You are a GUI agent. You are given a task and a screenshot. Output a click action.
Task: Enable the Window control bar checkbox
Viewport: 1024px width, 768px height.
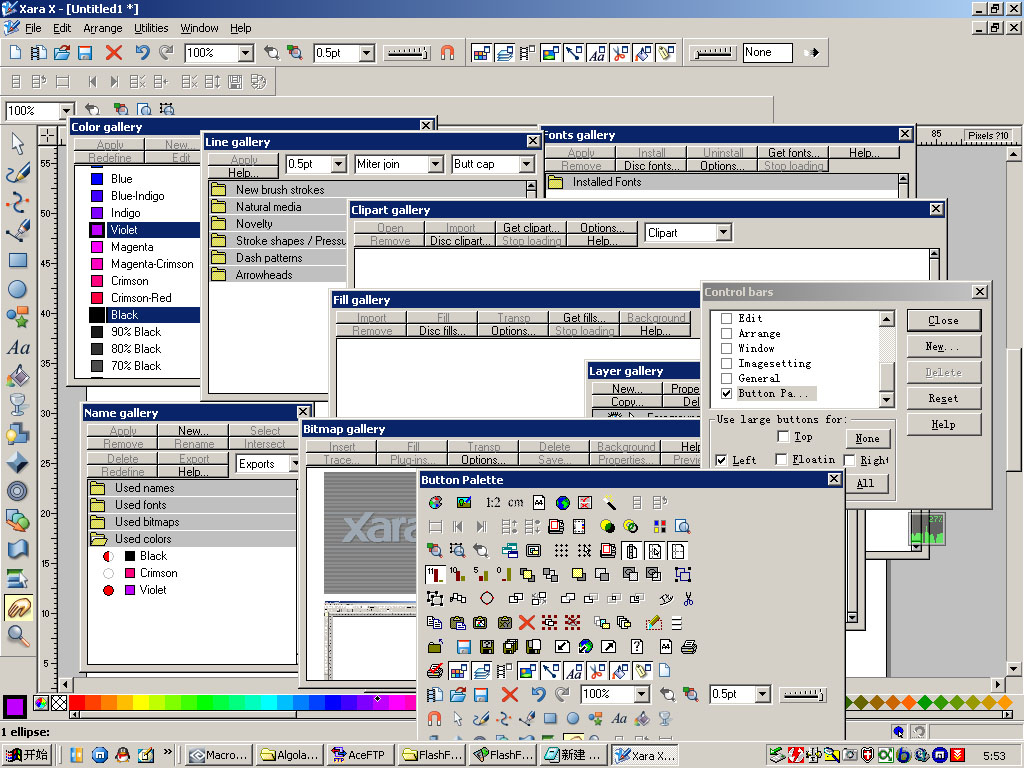[x=726, y=348]
